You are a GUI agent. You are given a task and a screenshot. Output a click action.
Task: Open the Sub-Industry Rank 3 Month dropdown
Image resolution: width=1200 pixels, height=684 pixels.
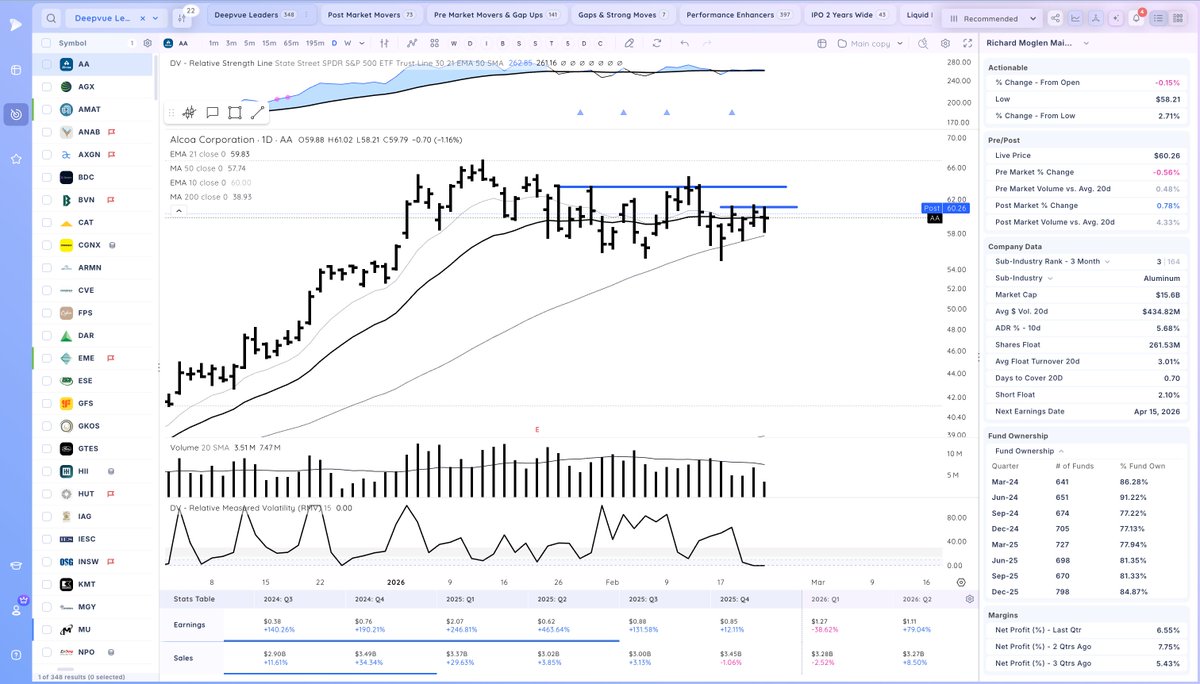(1109, 261)
